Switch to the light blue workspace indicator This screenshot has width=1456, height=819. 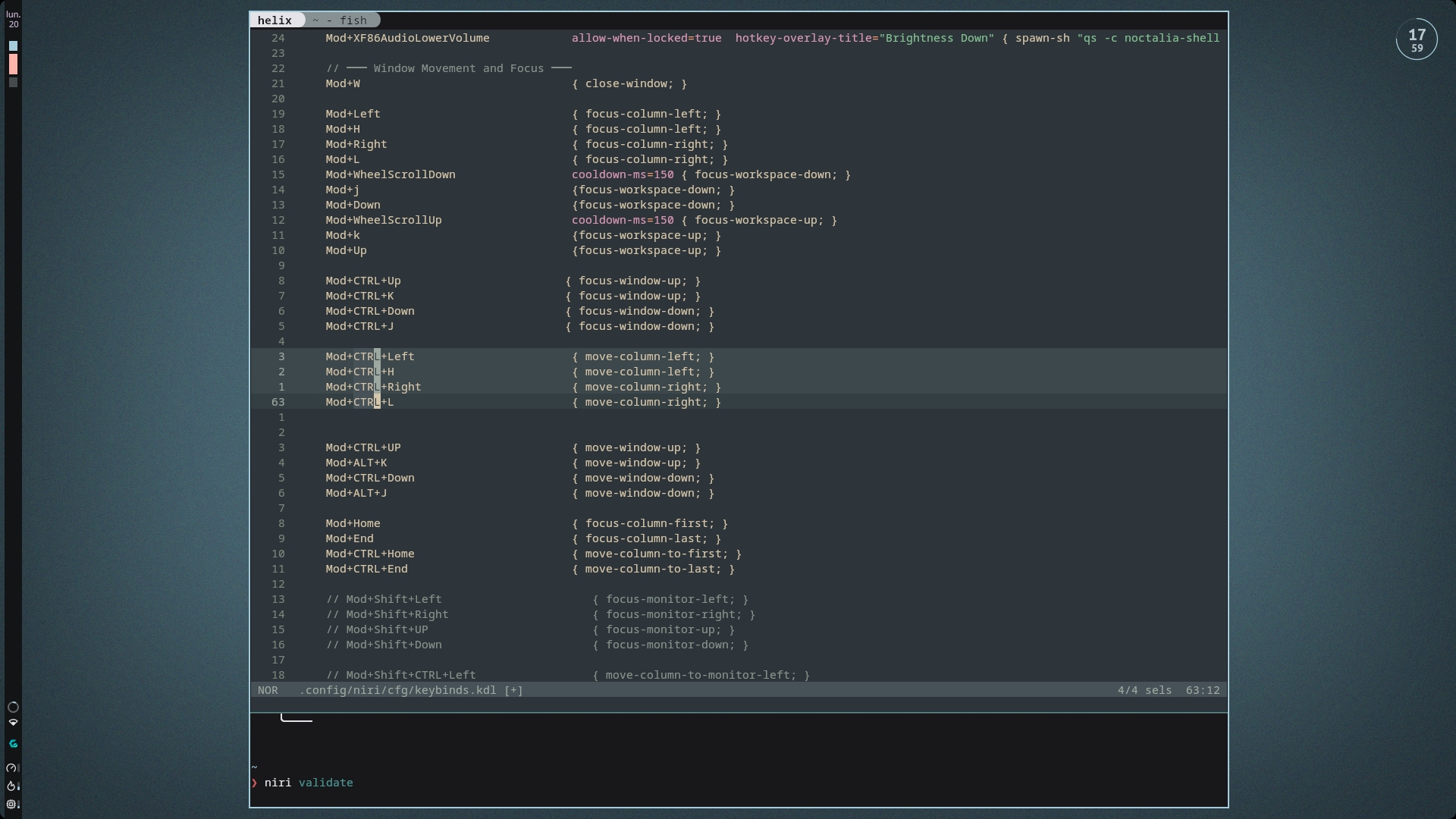click(x=13, y=46)
